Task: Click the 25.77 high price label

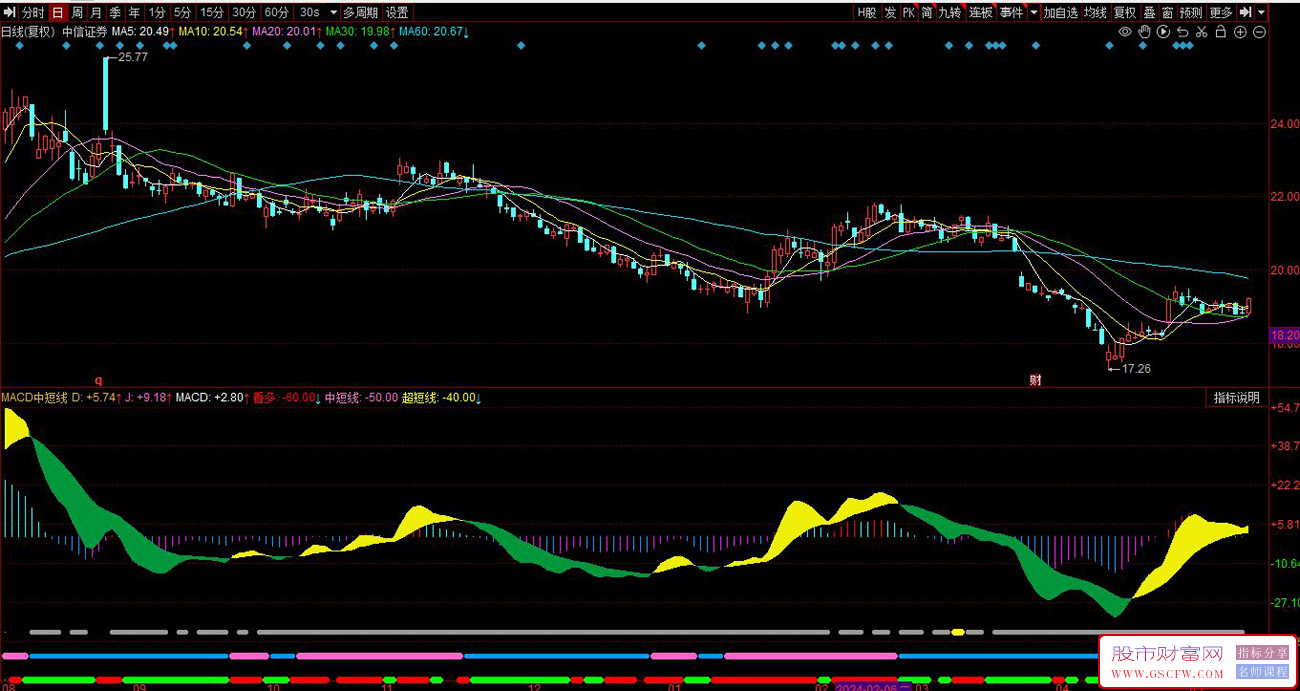Action: pyautogui.click(x=132, y=58)
